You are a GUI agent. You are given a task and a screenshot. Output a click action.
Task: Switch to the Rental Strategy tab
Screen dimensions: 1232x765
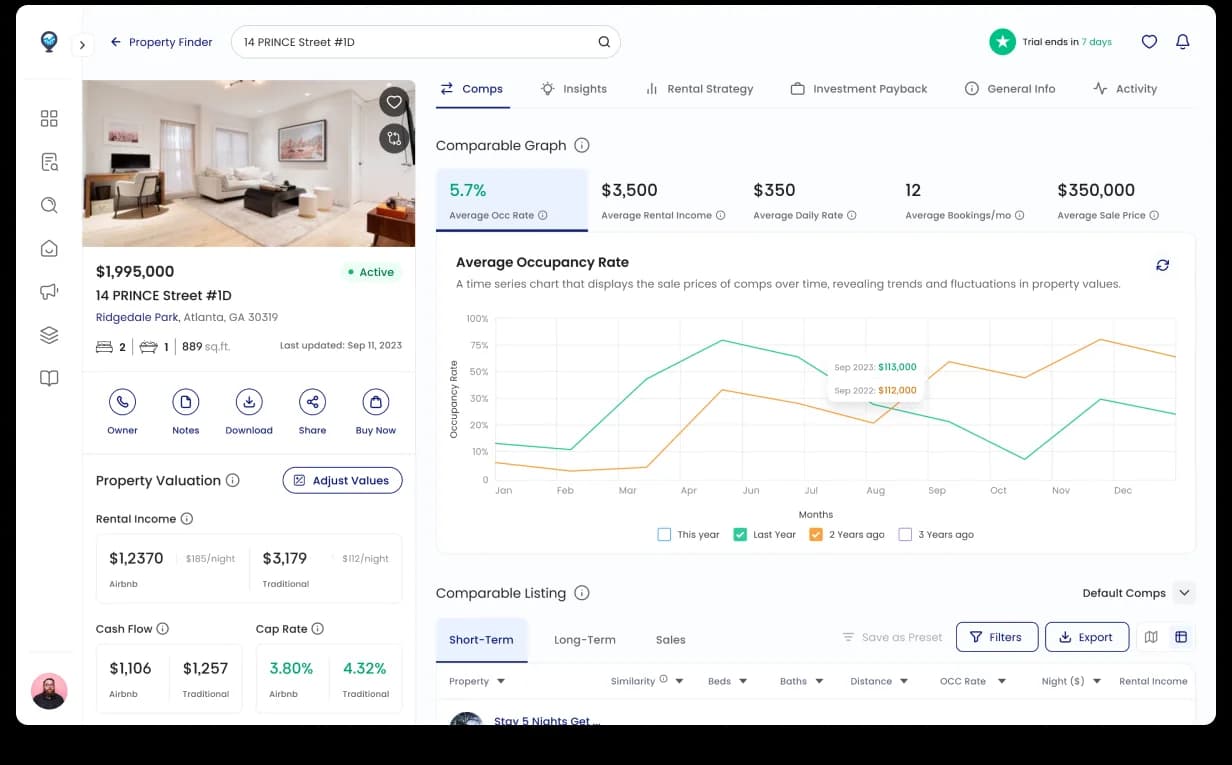click(699, 89)
